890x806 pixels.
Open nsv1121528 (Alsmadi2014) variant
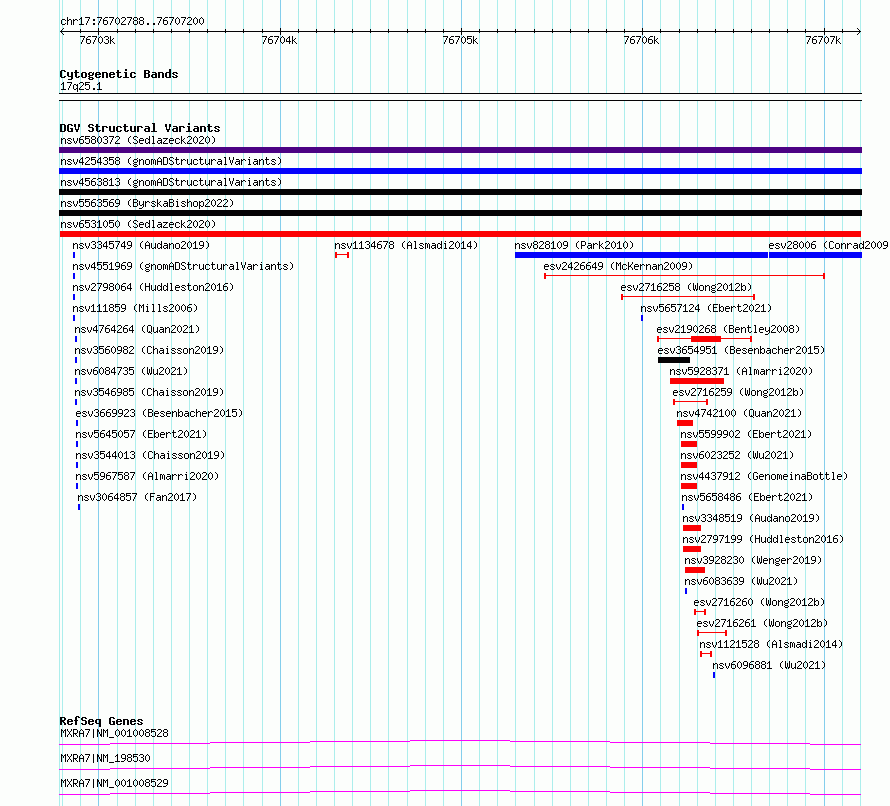pyautogui.click(x=771, y=644)
